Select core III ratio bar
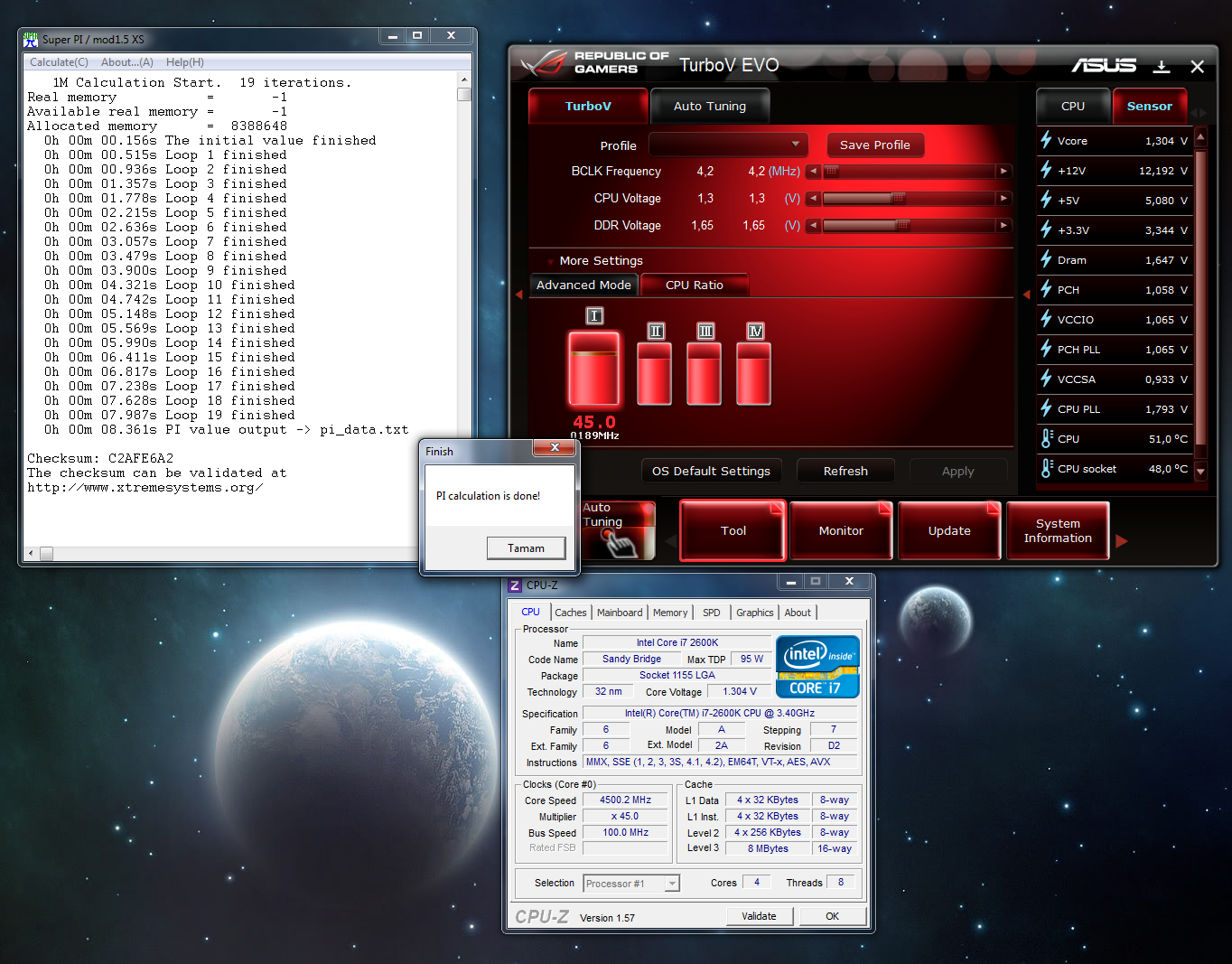Viewport: 1232px width, 964px height. click(x=705, y=375)
